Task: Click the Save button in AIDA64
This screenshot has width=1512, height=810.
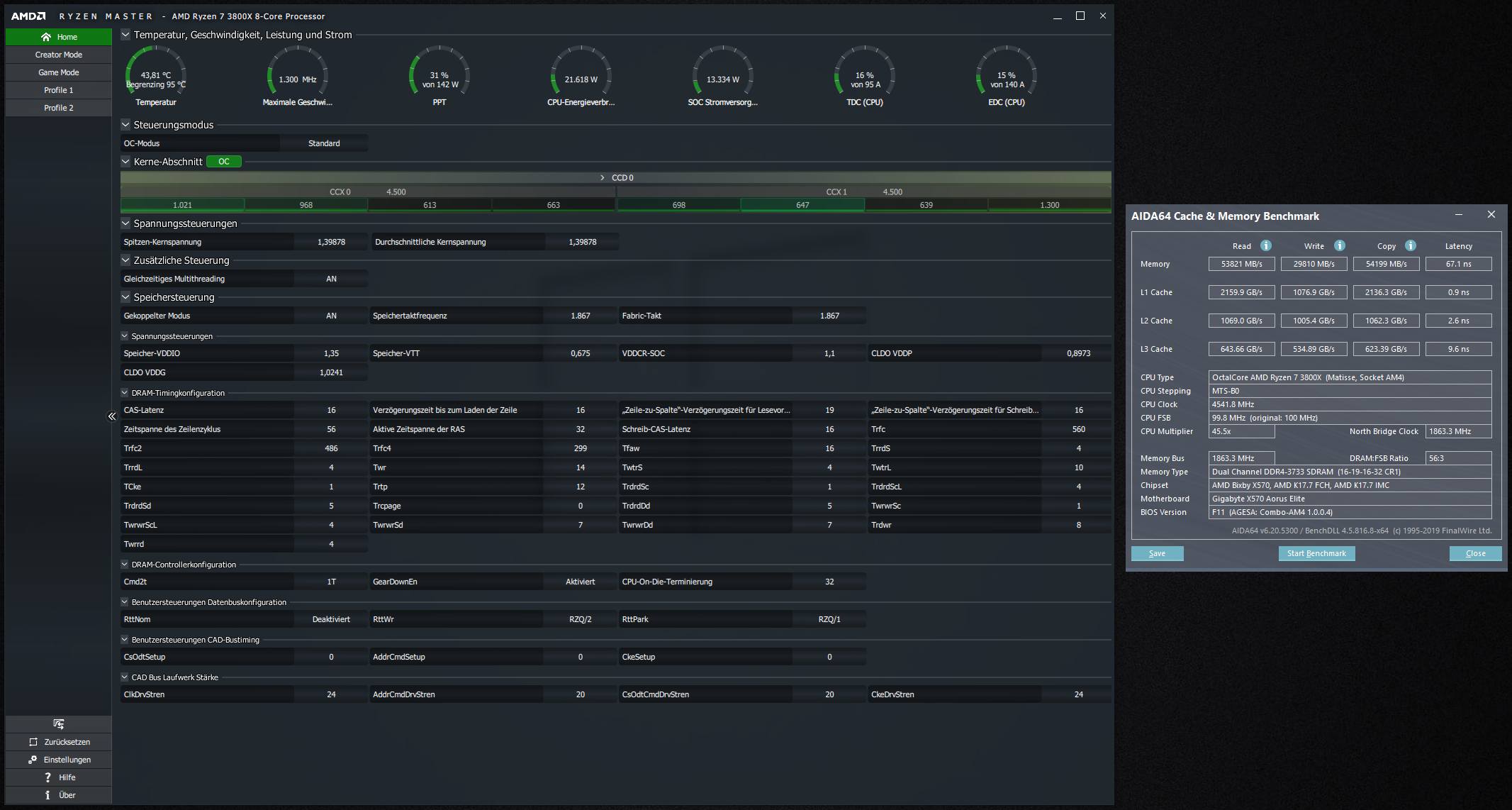Action: (x=1157, y=553)
